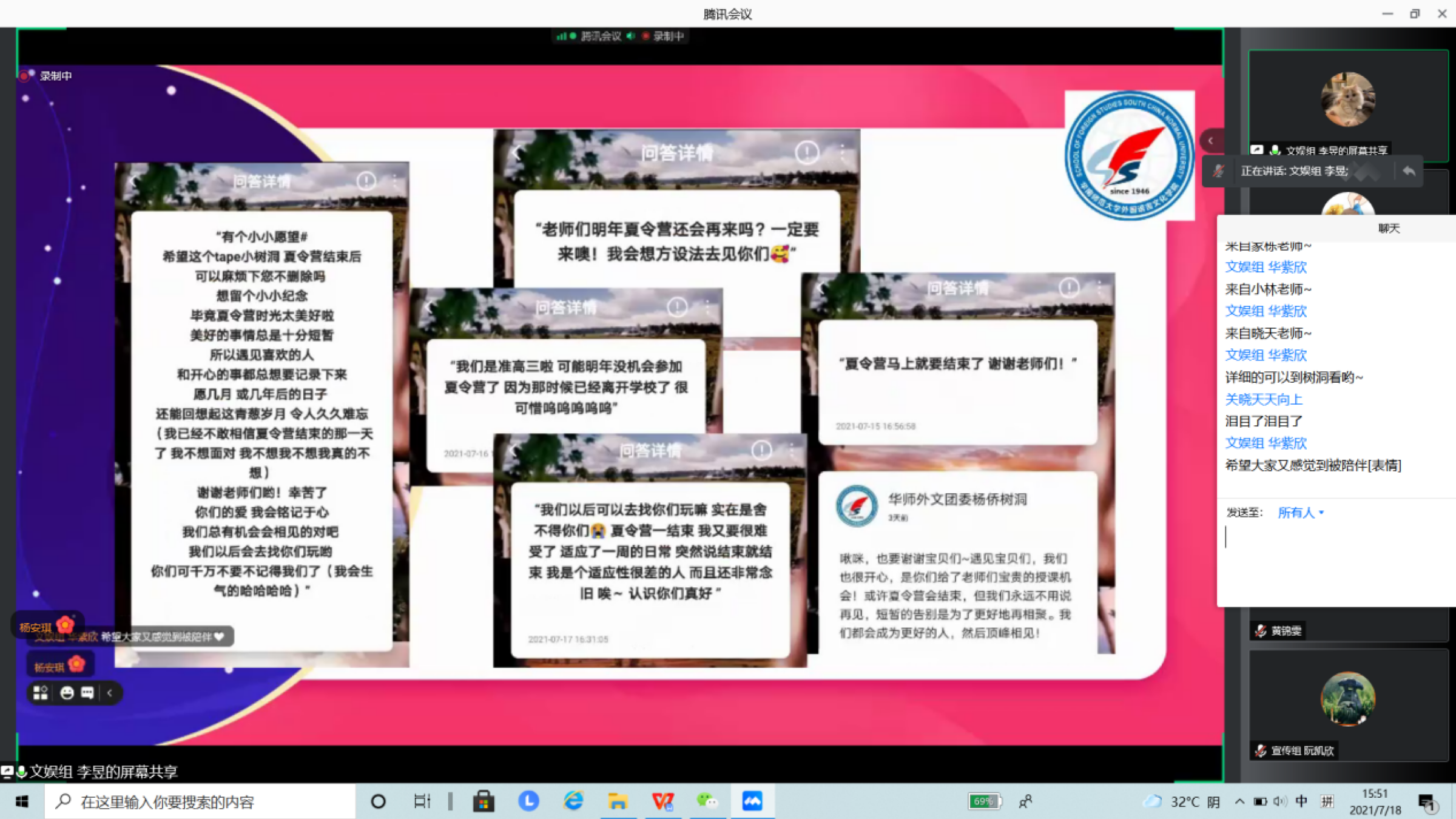
Task: Click the People icon in taskbar
Action: pyautogui.click(x=1026, y=802)
